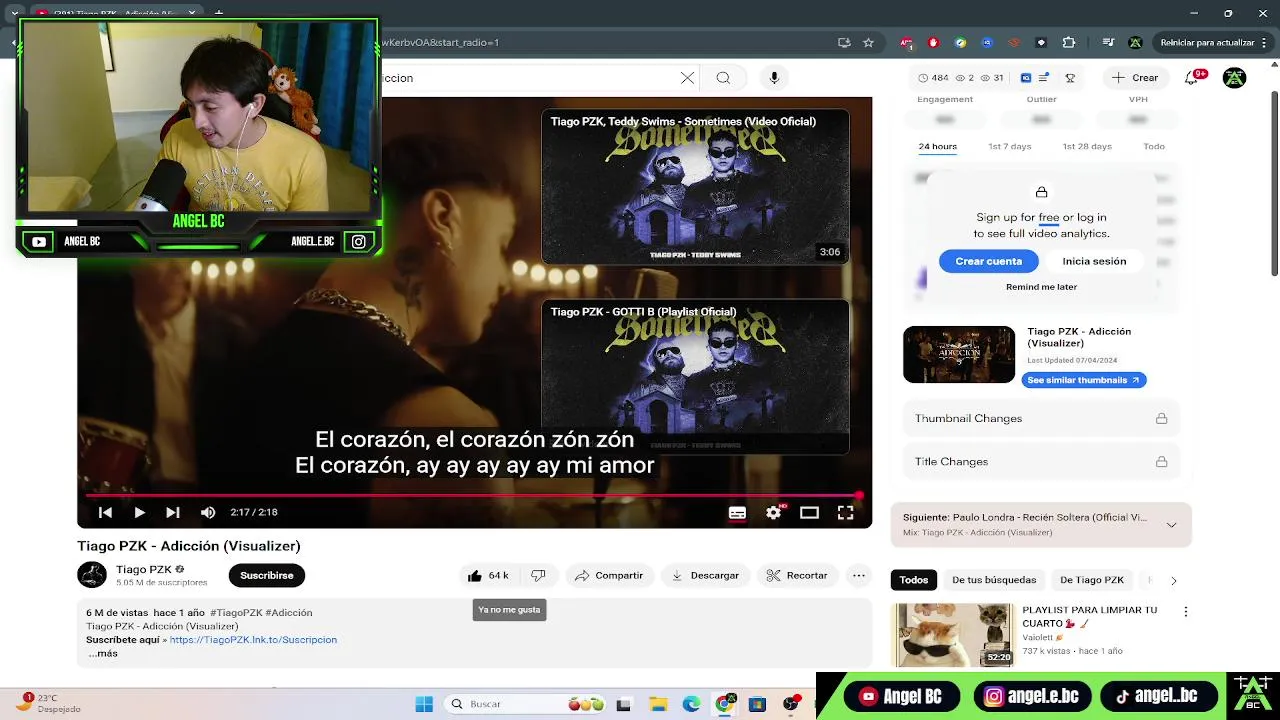
Task: Select the 1st 28 days analytics tab
Action: [x=1087, y=147]
